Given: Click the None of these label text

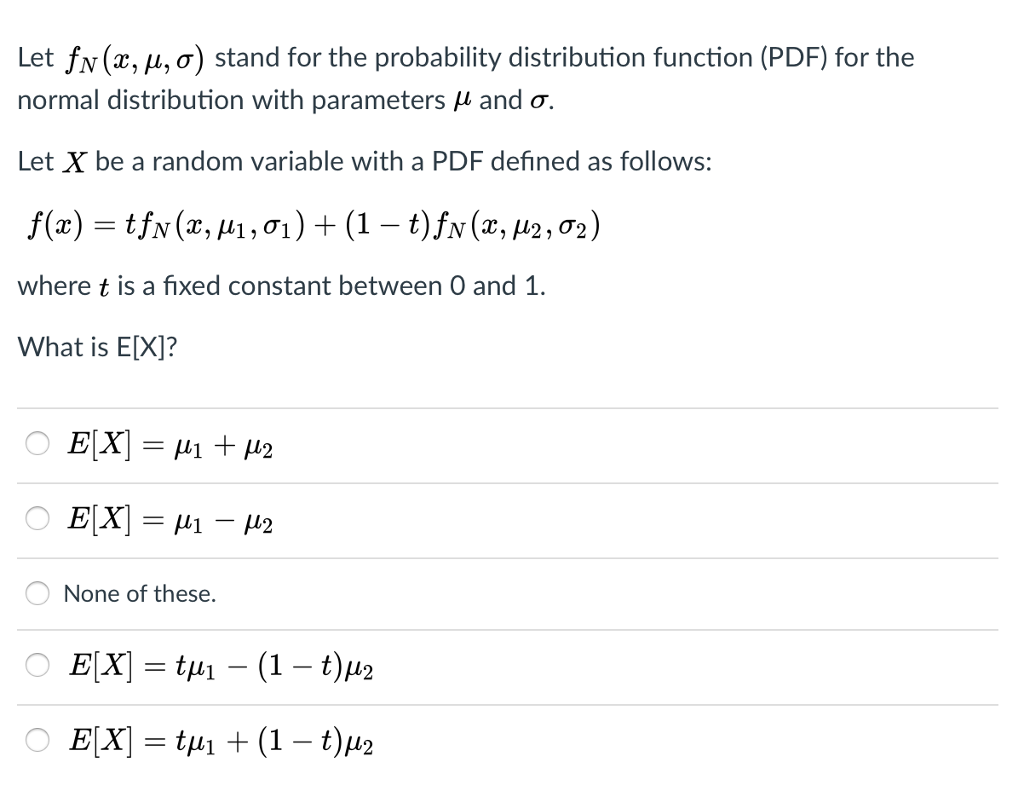Looking at the screenshot, I should point(140,593).
